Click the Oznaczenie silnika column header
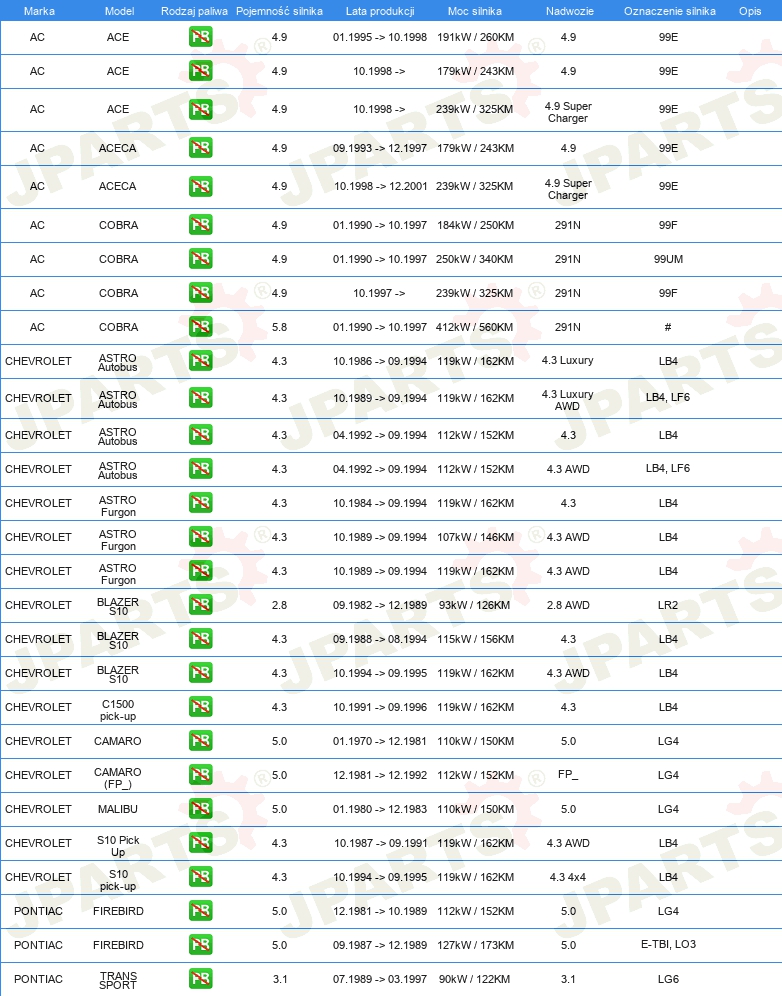This screenshot has width=782, height=996. pyautogui.click(x=670, y=11)
